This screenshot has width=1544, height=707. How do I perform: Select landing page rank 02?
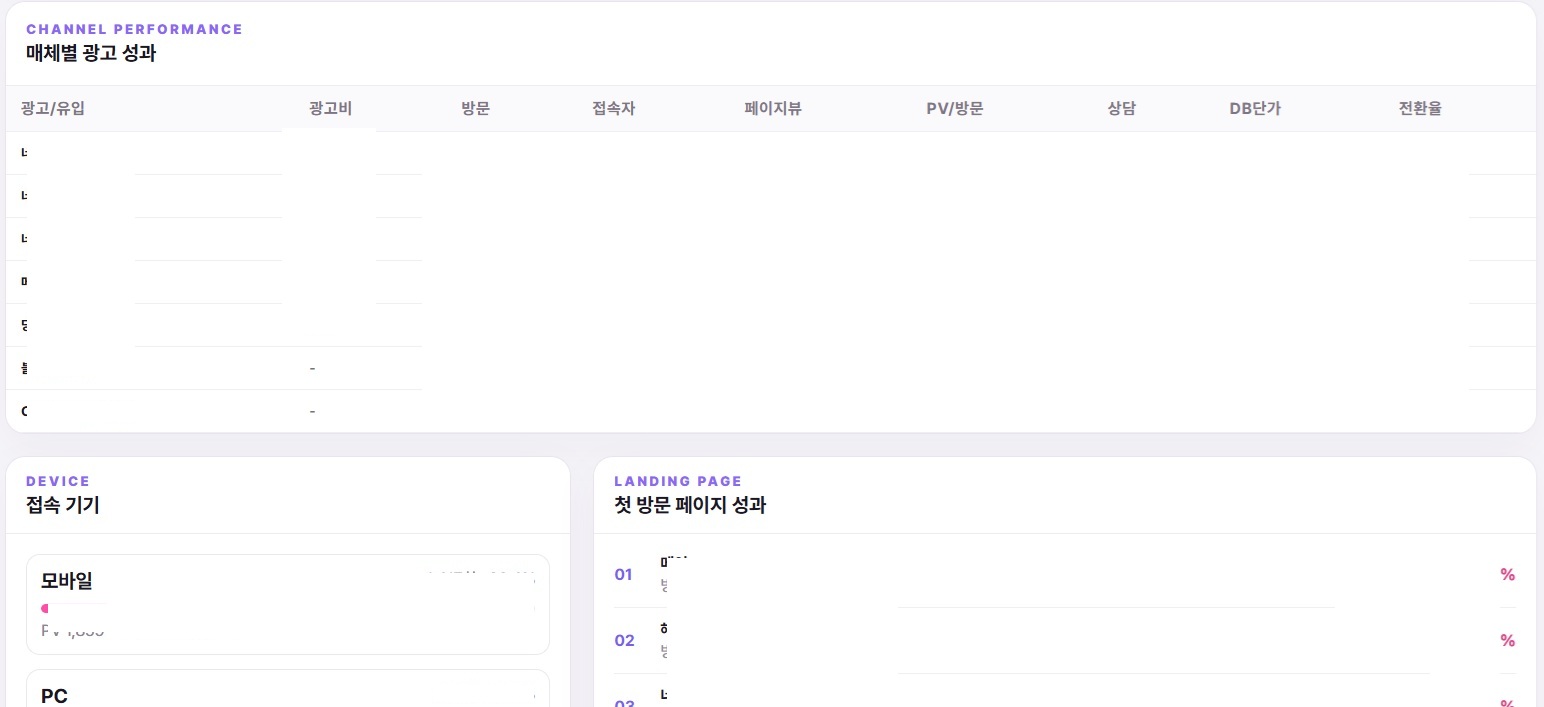[624, 641]
